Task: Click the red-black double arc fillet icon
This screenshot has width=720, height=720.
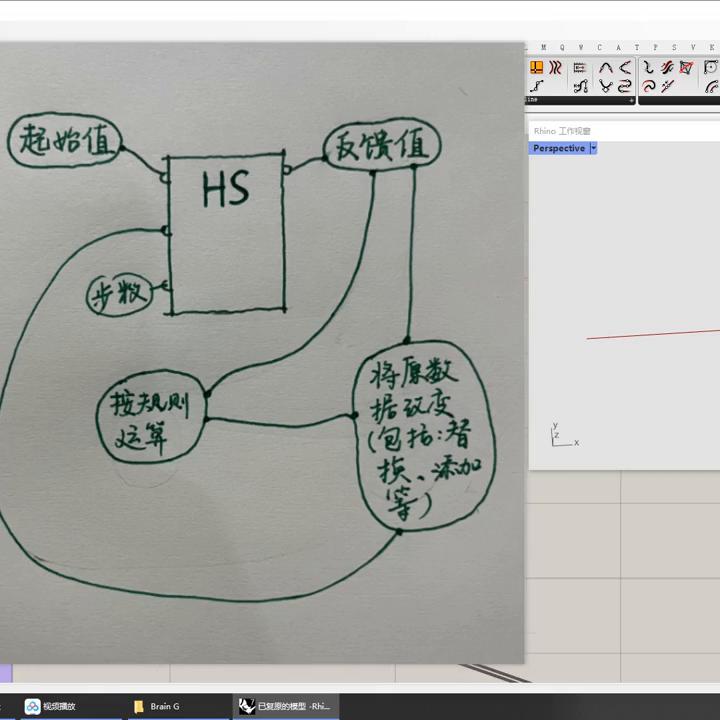Action: 712,86
